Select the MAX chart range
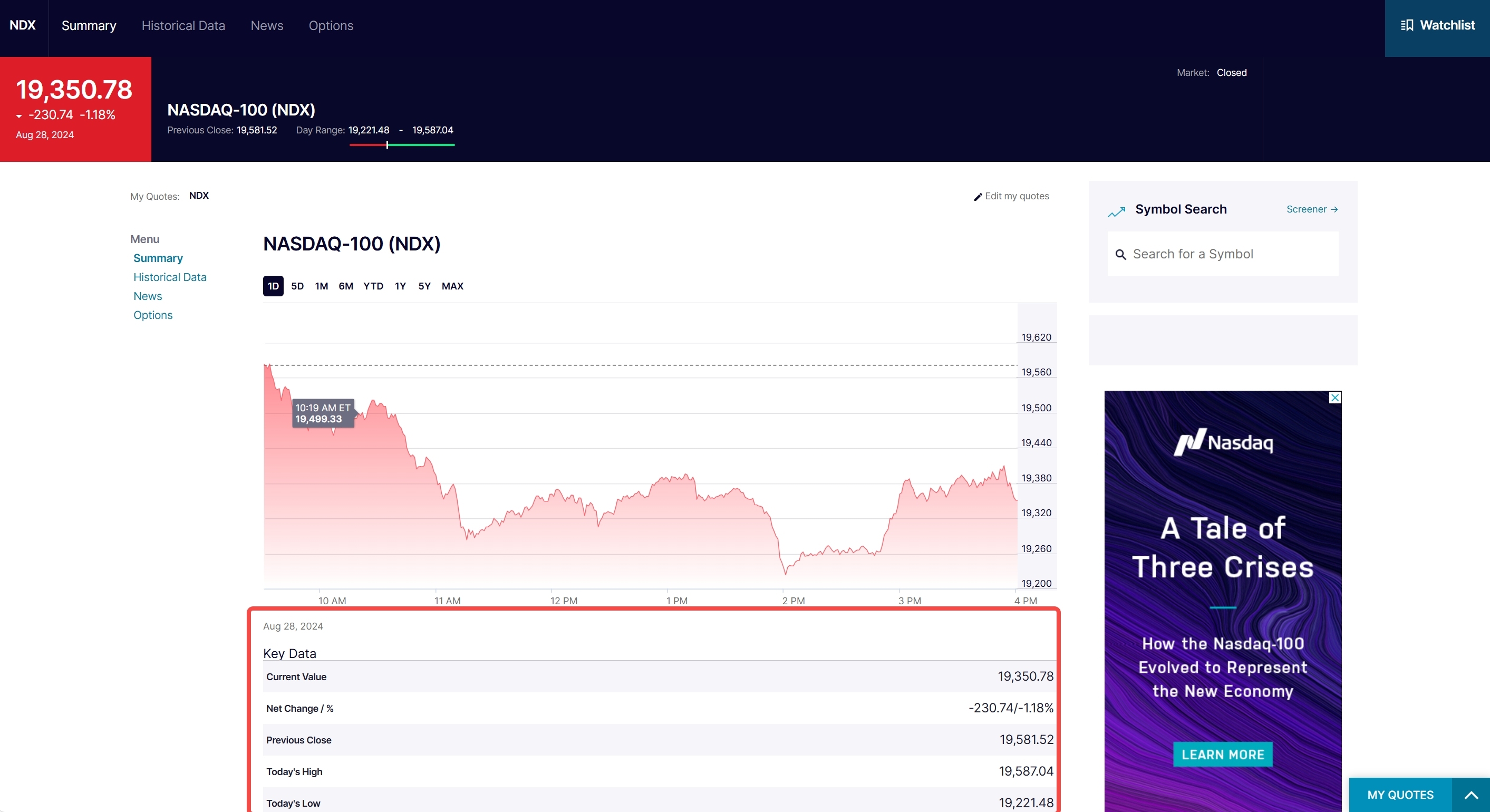Image resolution: width=1490 pixels, height=812 pixels. coord(452,286)
